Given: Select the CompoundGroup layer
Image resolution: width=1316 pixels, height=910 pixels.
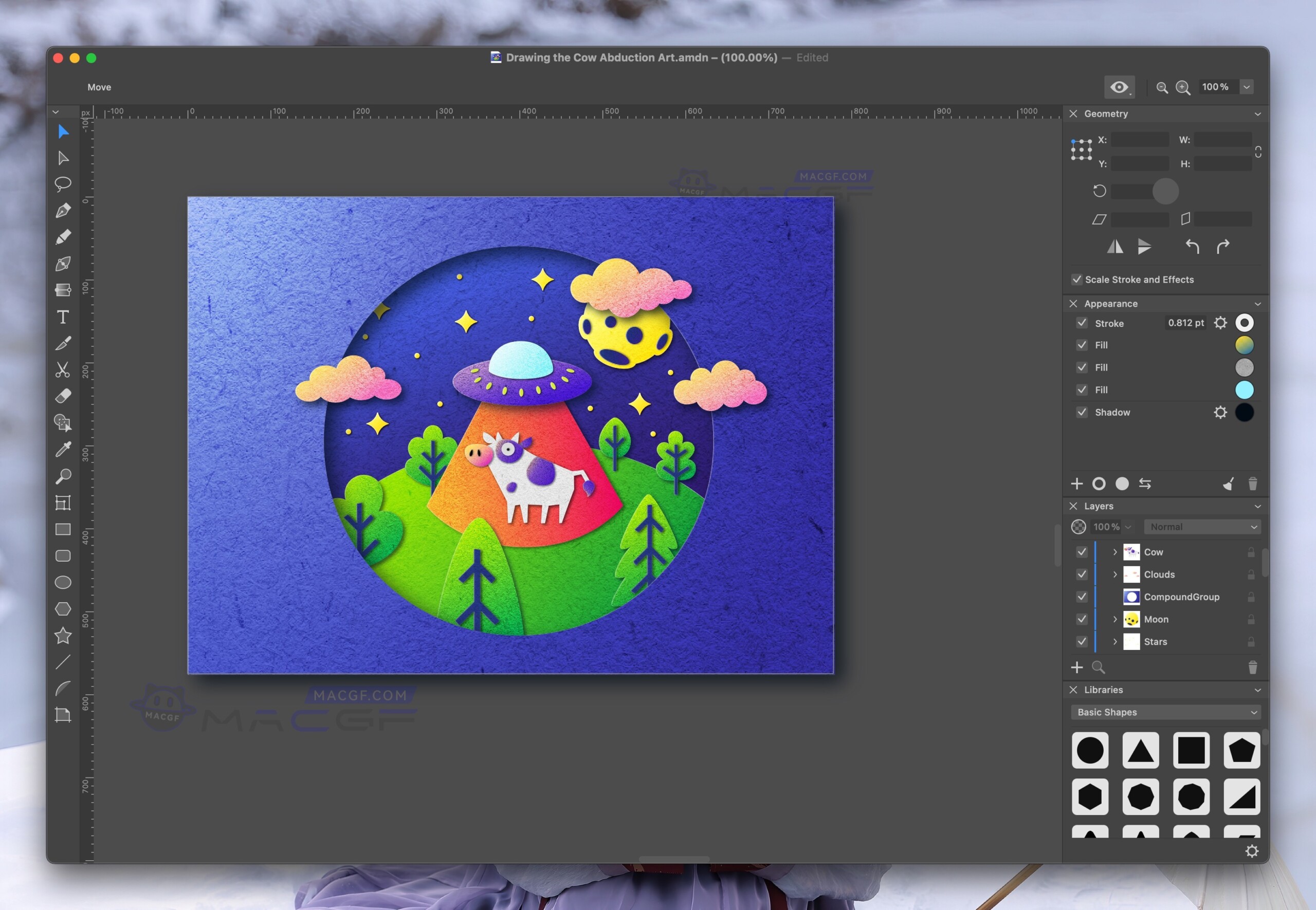Looking at the screenshot, I should click(1181, 597).
